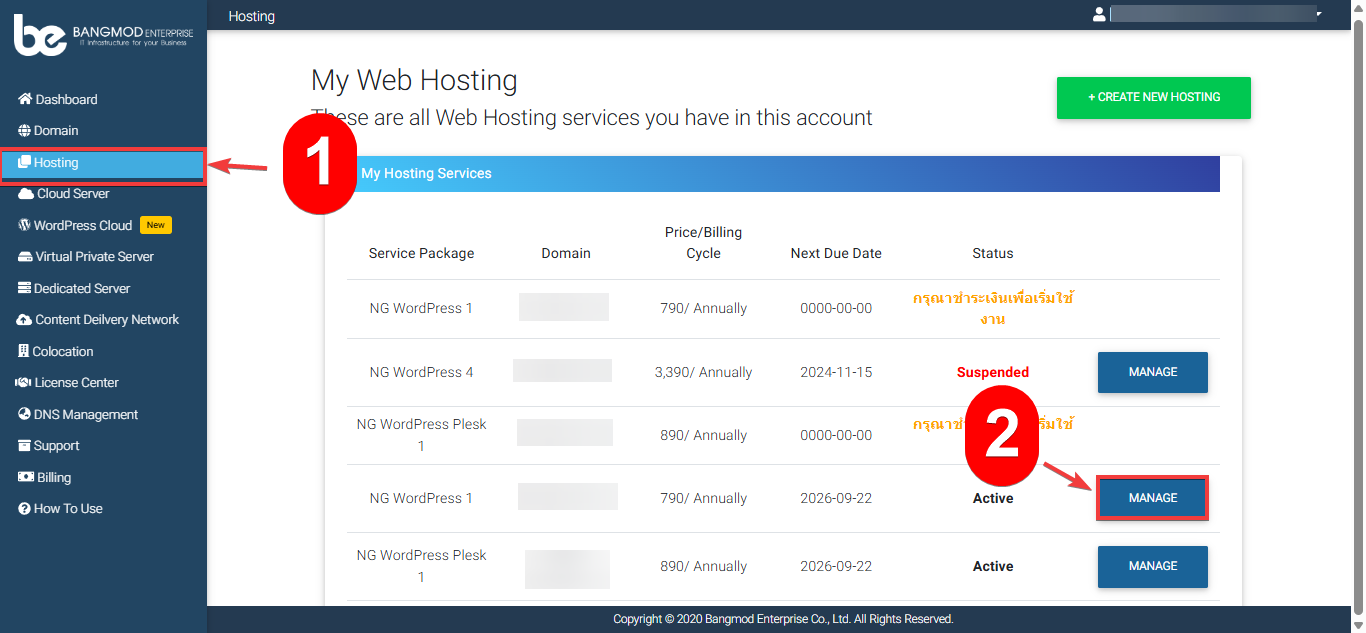Viewport: 1366px width, 633px height.
Task: Manage the suspended NG WordPress 4 hosting
Action: click(1152, 372)
